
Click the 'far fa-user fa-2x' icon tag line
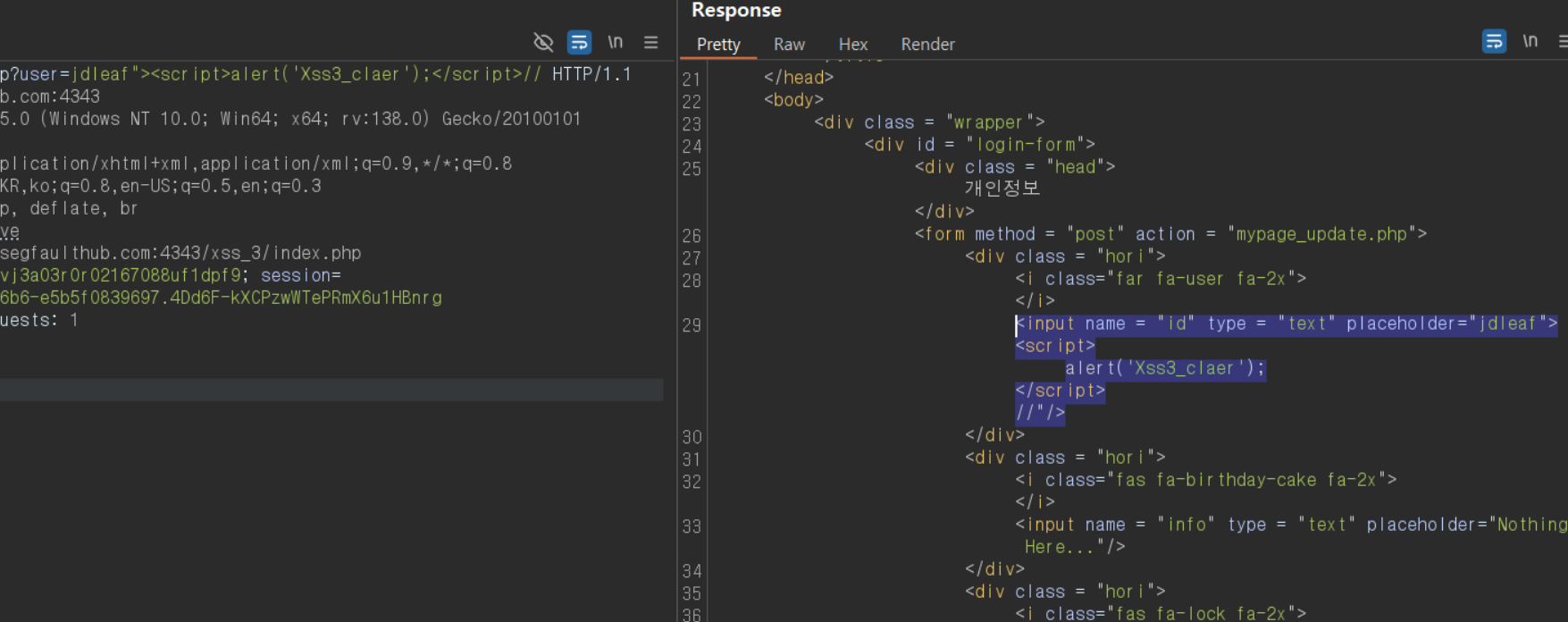coord(1161,279)
